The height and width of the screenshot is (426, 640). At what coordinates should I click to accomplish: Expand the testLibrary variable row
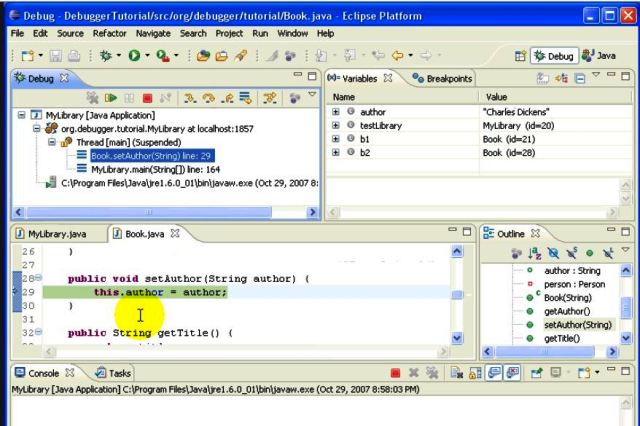pos(336,125)
